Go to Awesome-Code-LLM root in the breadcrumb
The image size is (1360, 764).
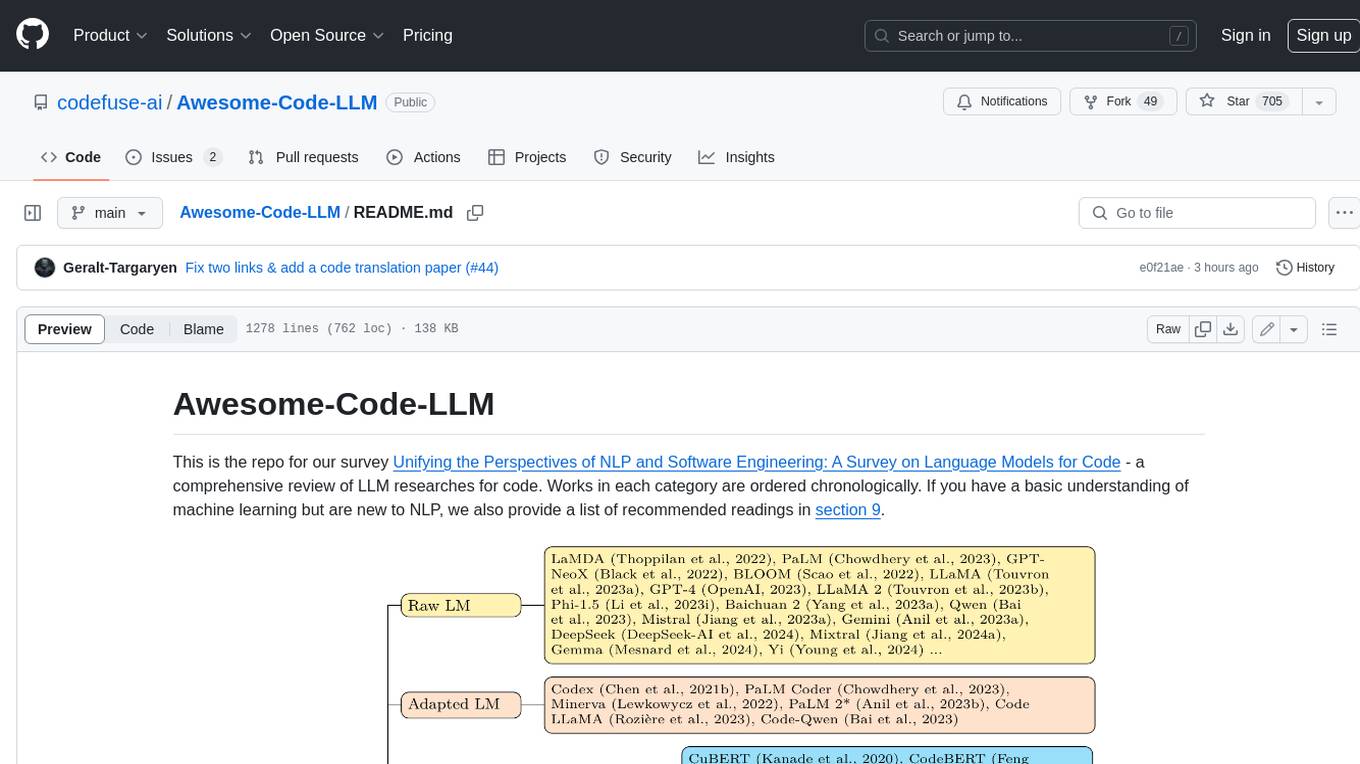(x=260, y=213)
